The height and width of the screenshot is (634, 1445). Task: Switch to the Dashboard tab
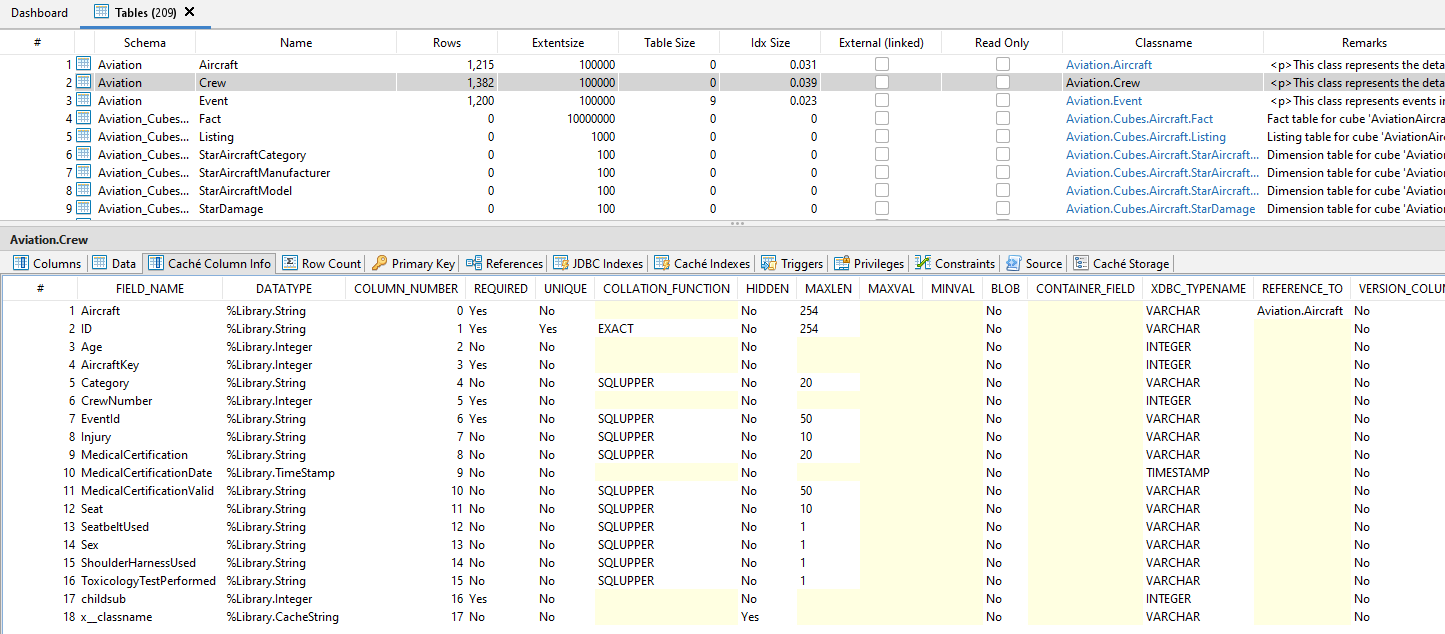coord(39,13)
